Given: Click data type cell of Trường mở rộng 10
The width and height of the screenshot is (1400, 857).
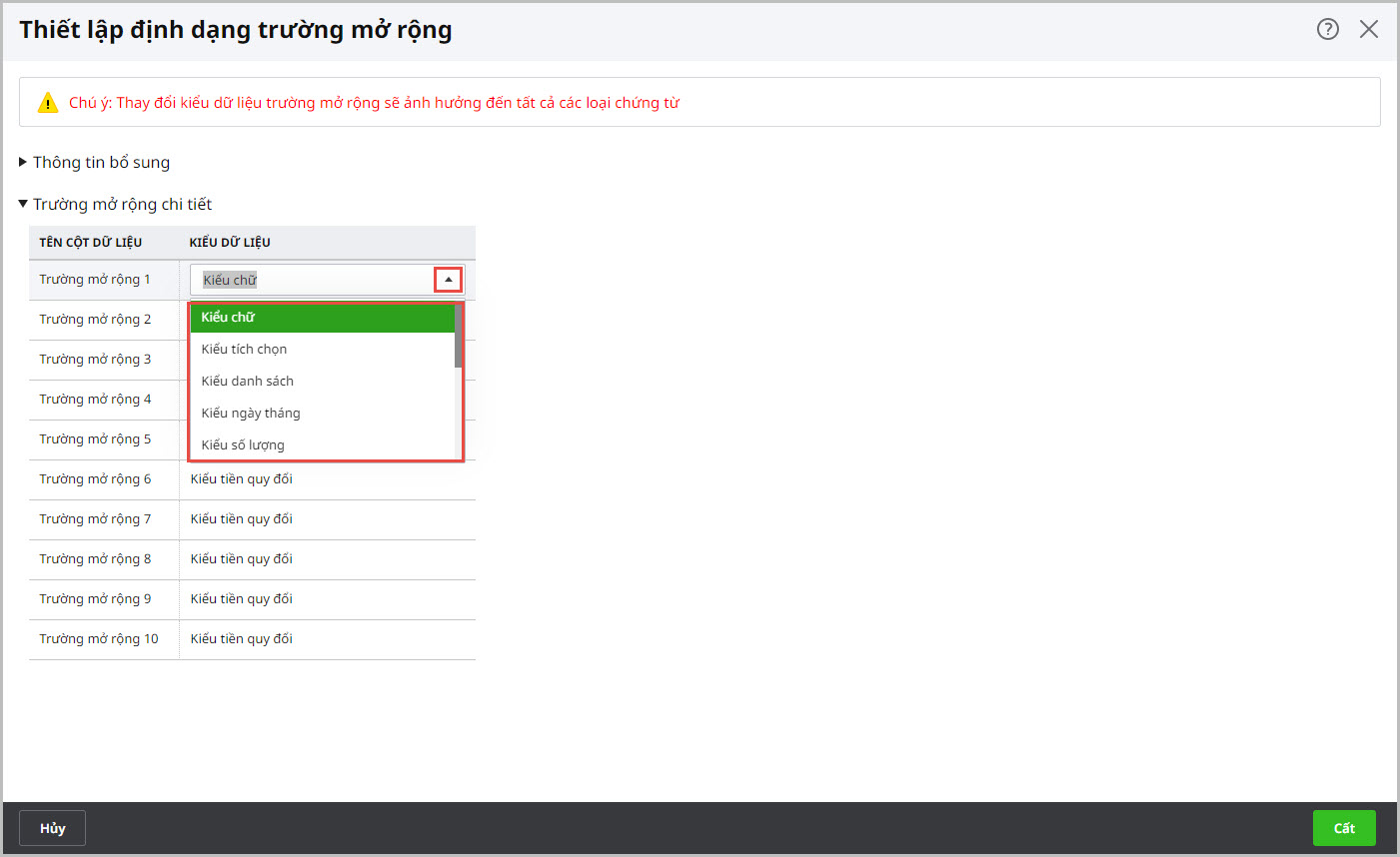Looking at the screenshot, I should click(327, 639).
